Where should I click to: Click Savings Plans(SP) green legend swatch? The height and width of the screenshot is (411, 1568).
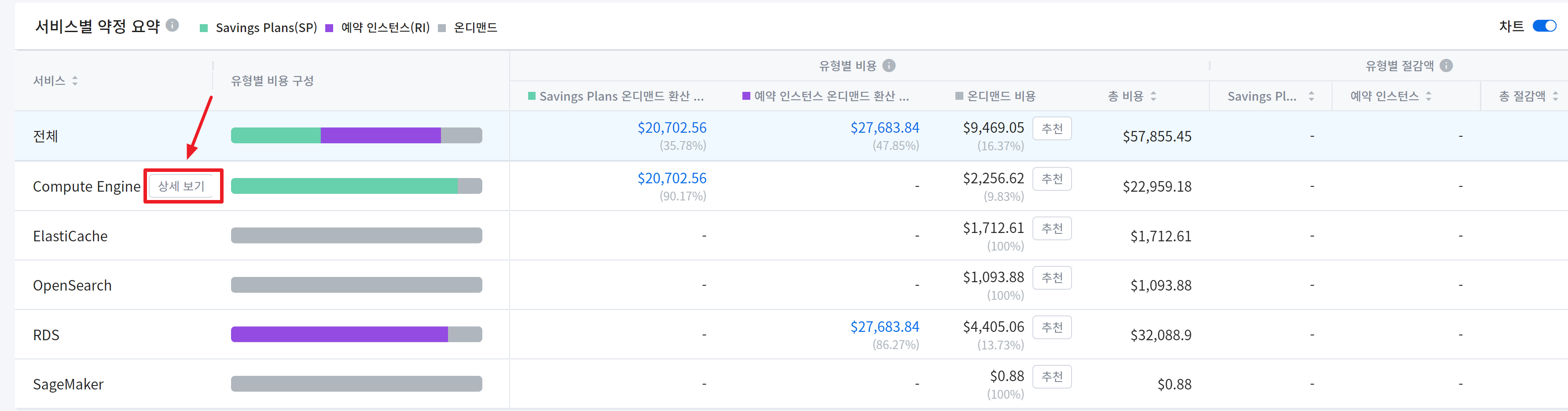(x=204, y=28)
